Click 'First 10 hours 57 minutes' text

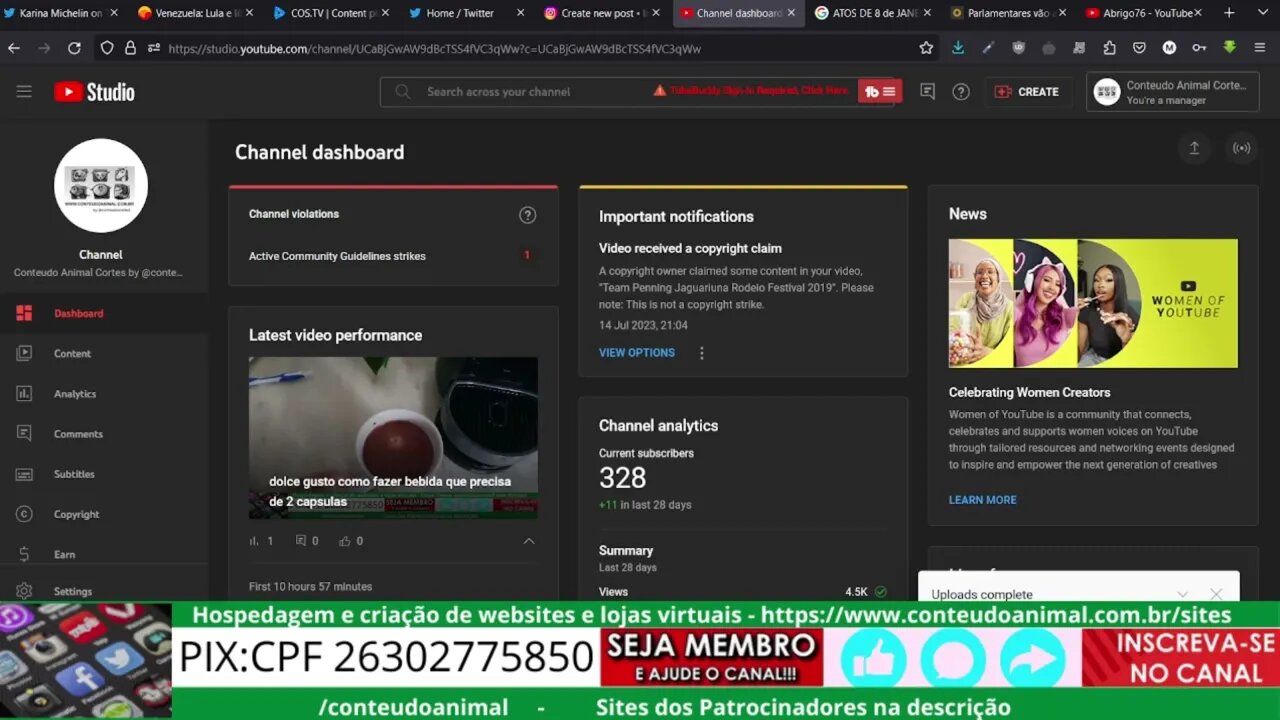pyautogui.click(x=310, y=587)
